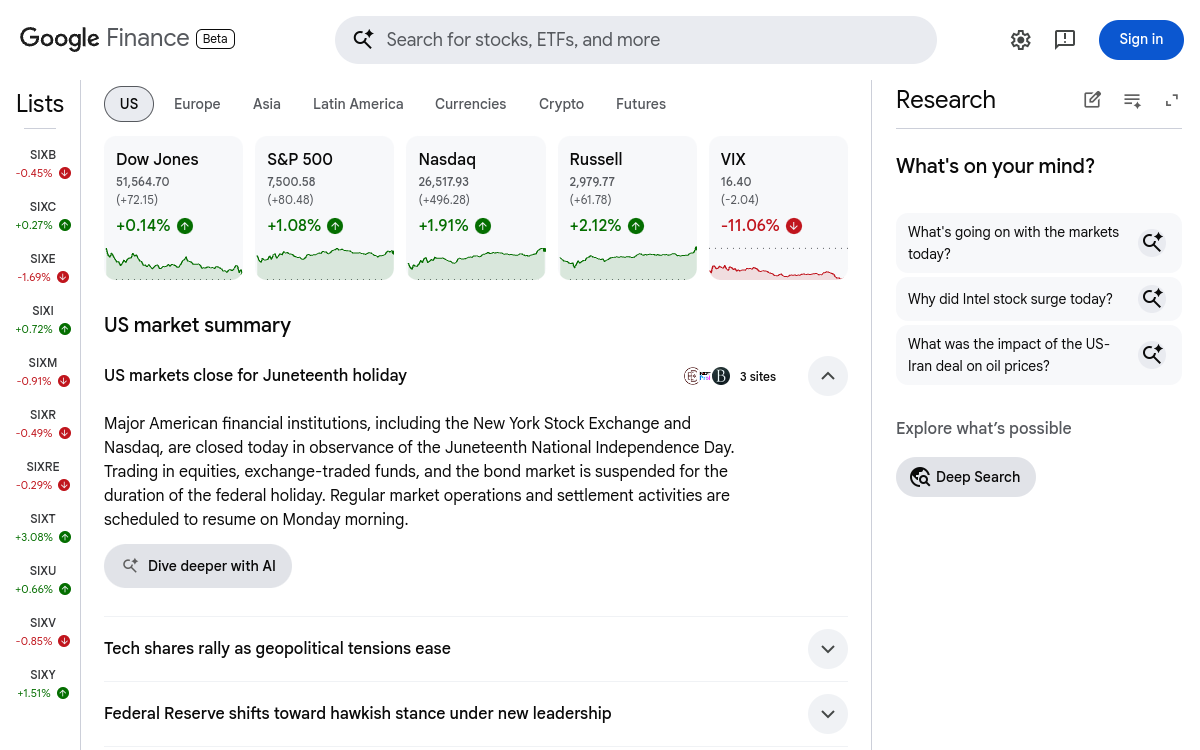Open the Nasdaq index chart

(x=476, y=208)
